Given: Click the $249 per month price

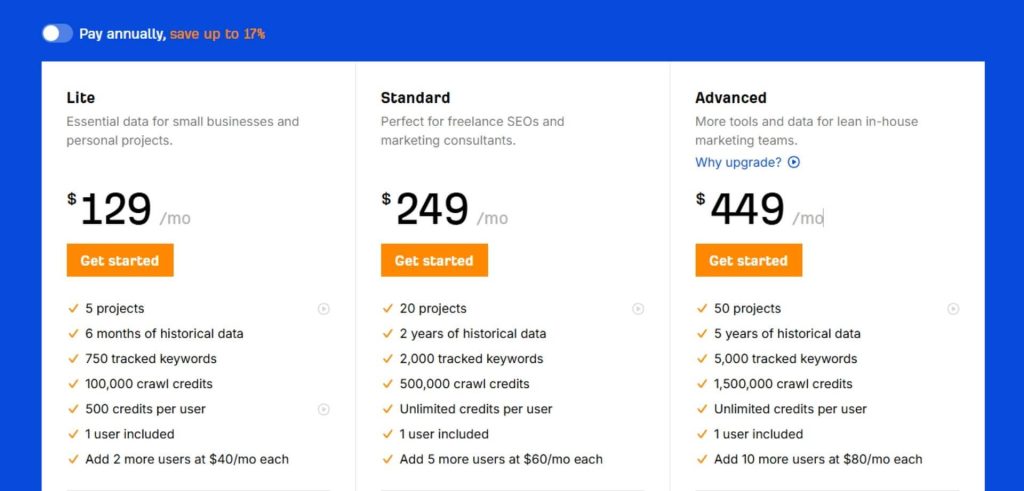Looking at the screenshot, I should pyautogui.click(x=432, y=210).
